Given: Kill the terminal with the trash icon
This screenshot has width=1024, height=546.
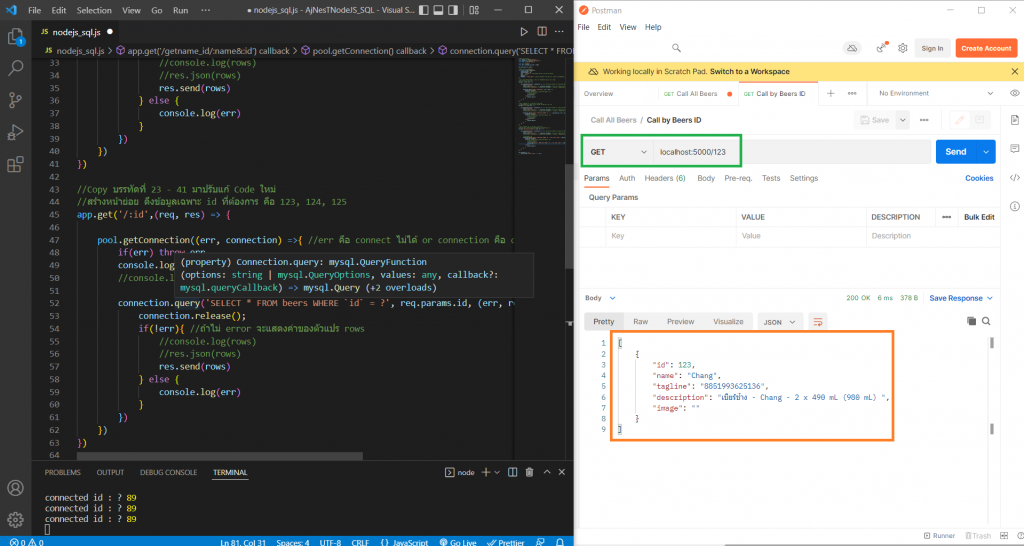Looking at the screenshot, I should pyautogui.click(x=530, y=472).
